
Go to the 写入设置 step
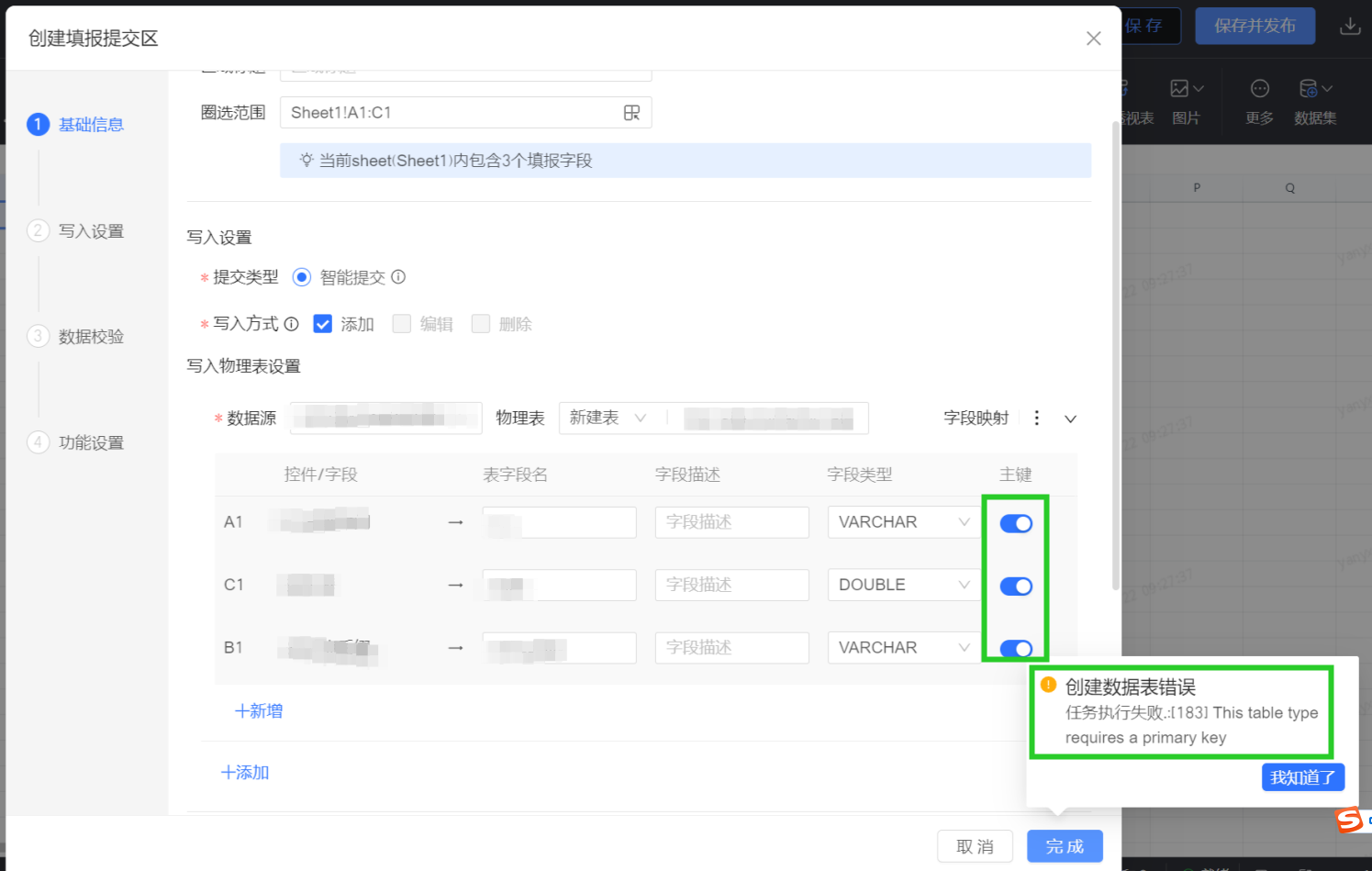[x=90, y=231]
